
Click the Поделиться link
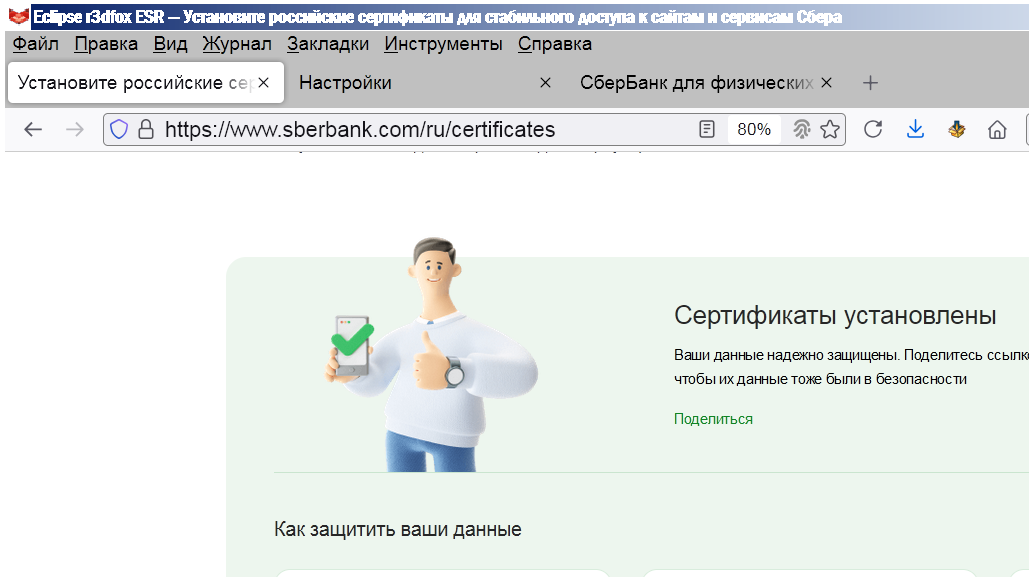point(713,419)
